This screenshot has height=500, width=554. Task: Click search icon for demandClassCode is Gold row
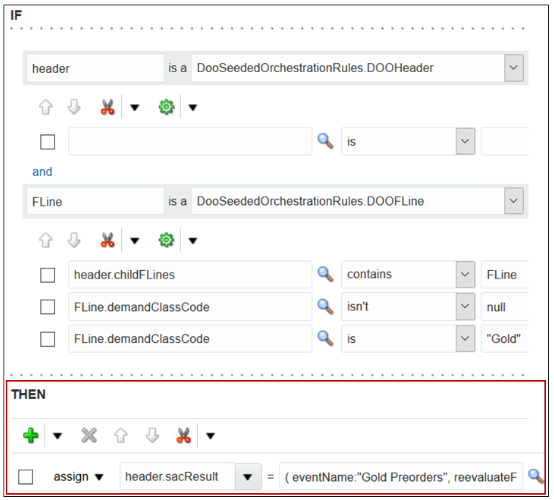[x=325, y=339]
